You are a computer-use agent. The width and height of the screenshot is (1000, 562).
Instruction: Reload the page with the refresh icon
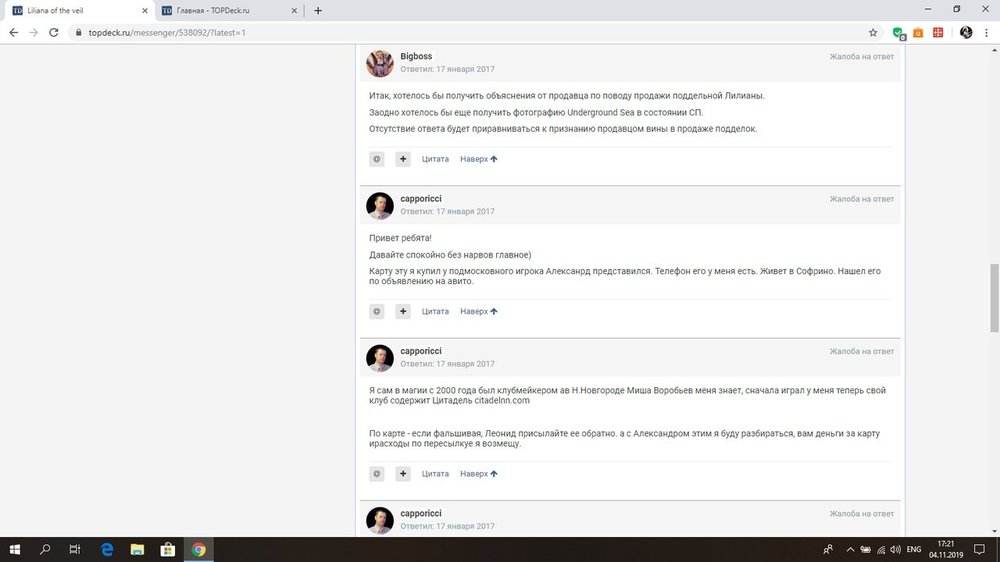click(56, 32)
